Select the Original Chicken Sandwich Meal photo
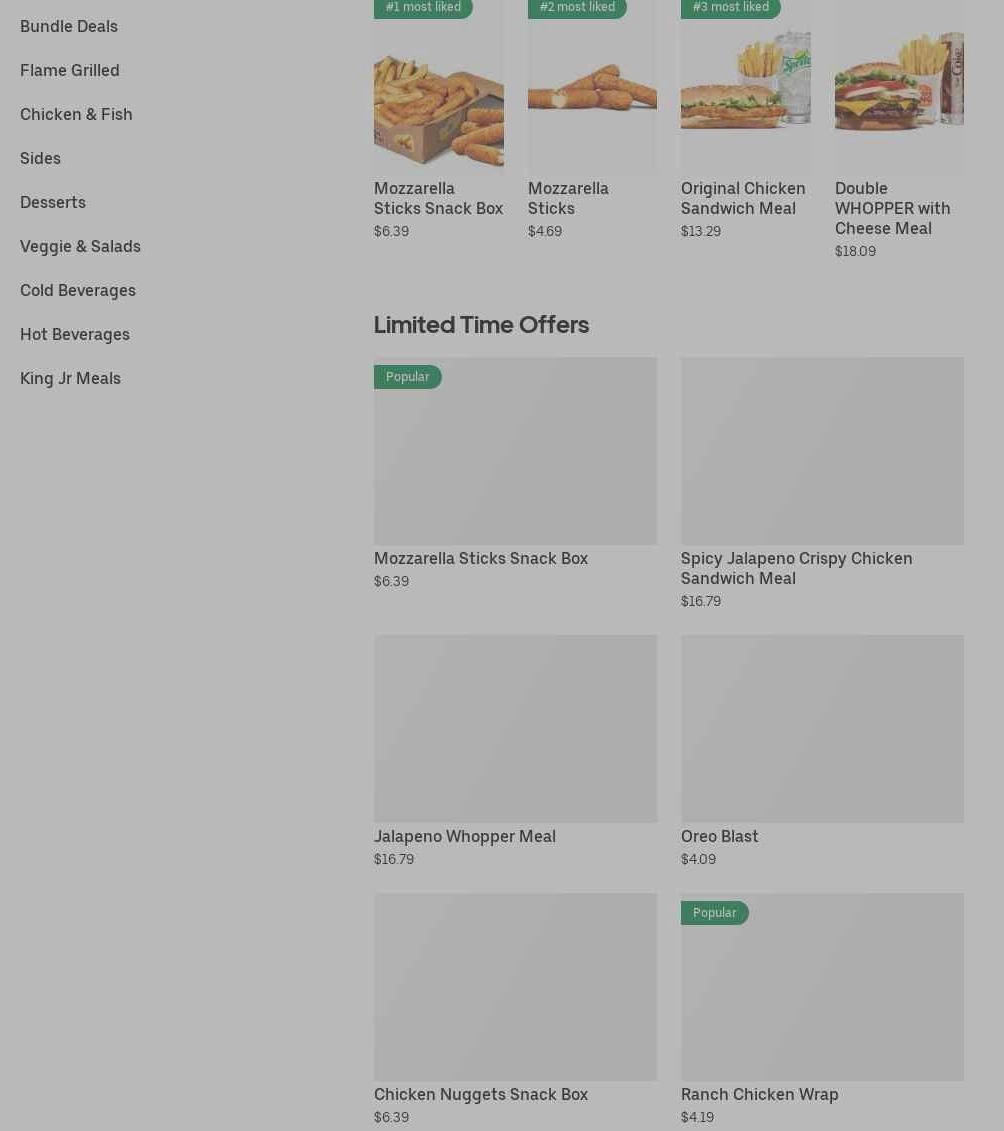The width and height of the screenshot is (1004, 1131). (745, 95)
